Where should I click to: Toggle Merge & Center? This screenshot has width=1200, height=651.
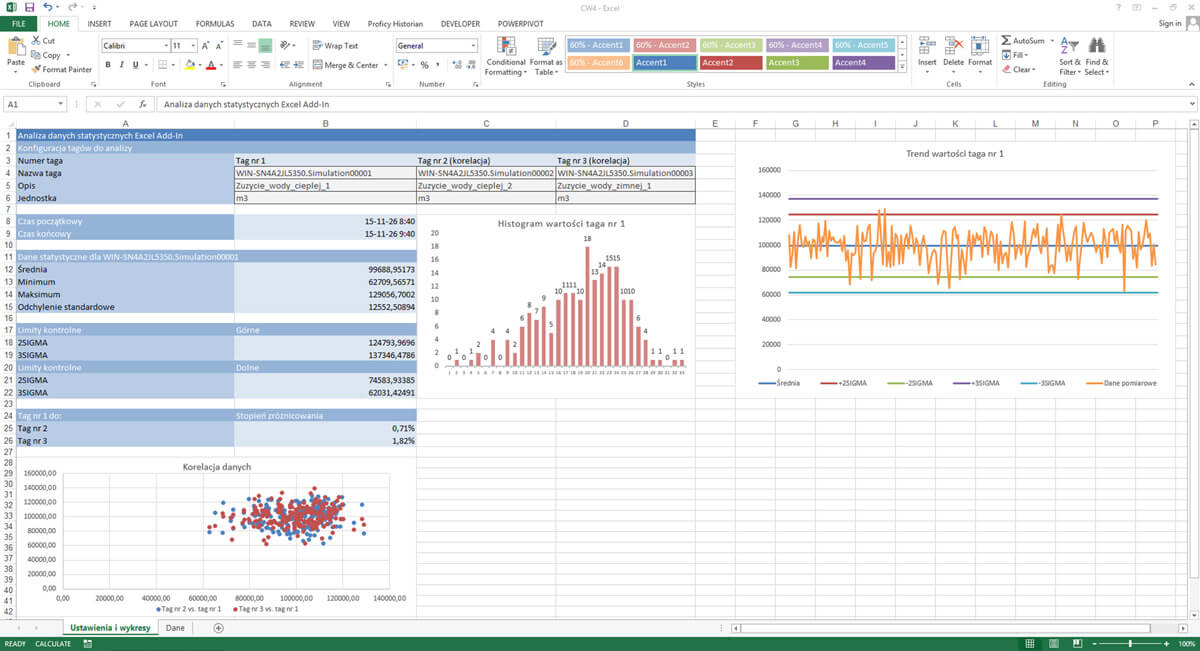349,63
